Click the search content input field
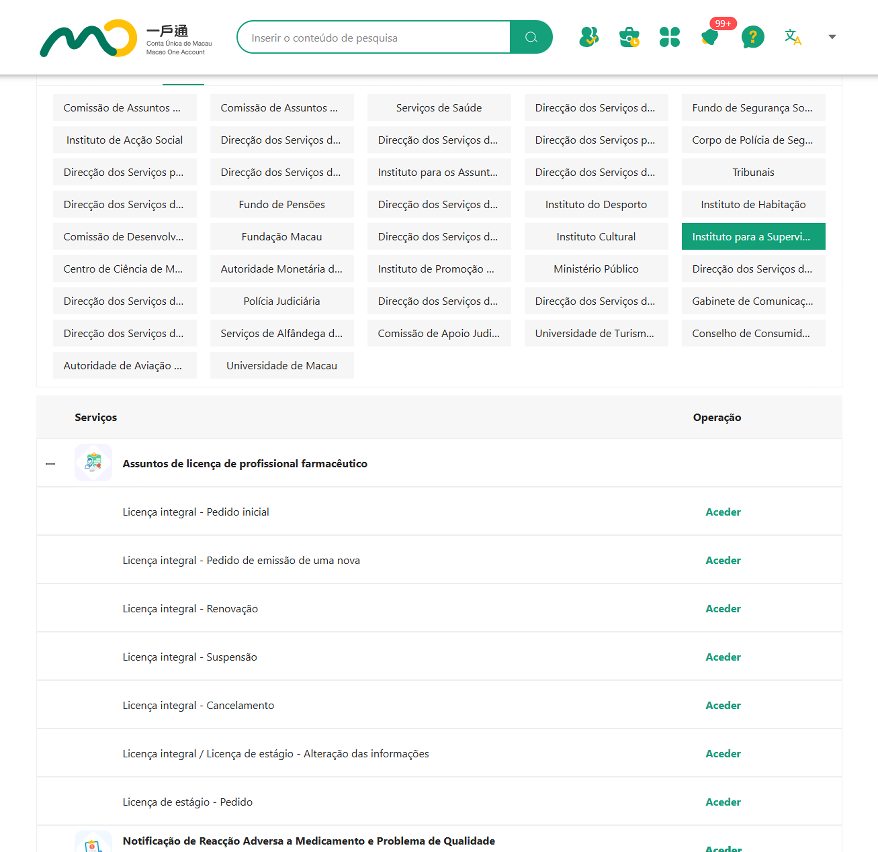This screenshot has width=878, height=852. [x=375, y=38]
